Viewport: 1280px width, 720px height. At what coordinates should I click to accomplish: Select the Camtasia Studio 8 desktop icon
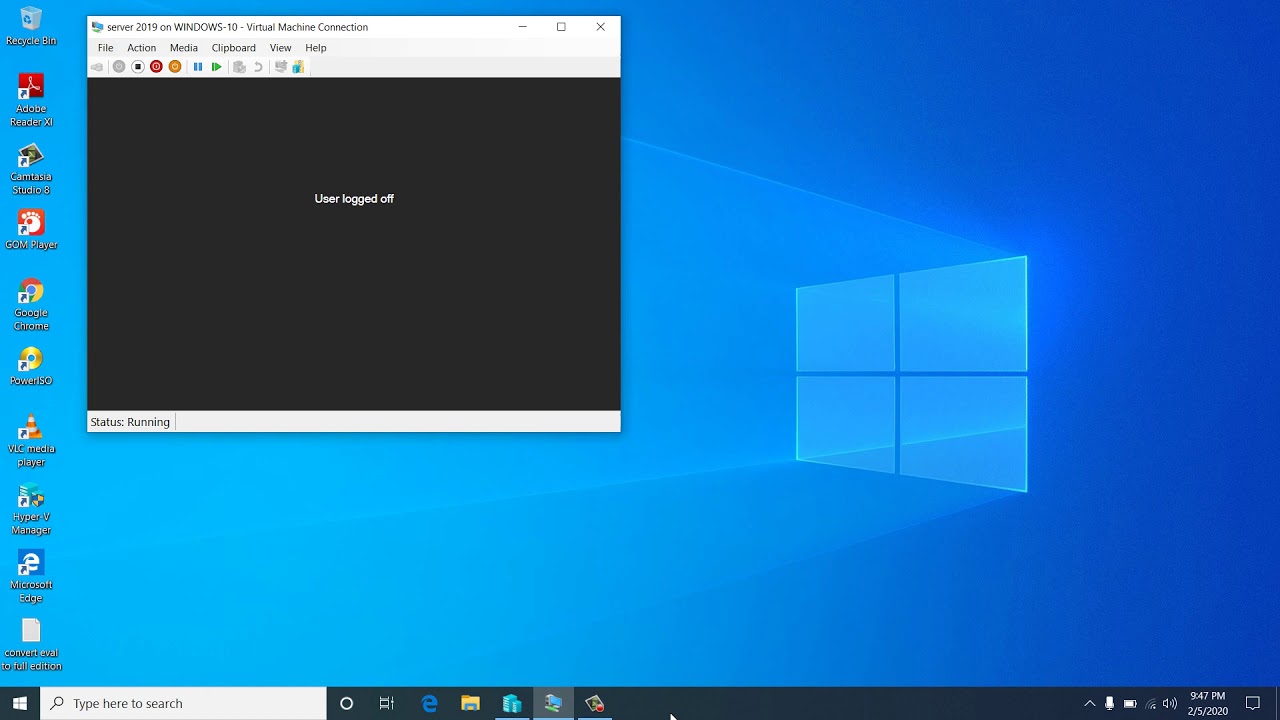(31, 168)
